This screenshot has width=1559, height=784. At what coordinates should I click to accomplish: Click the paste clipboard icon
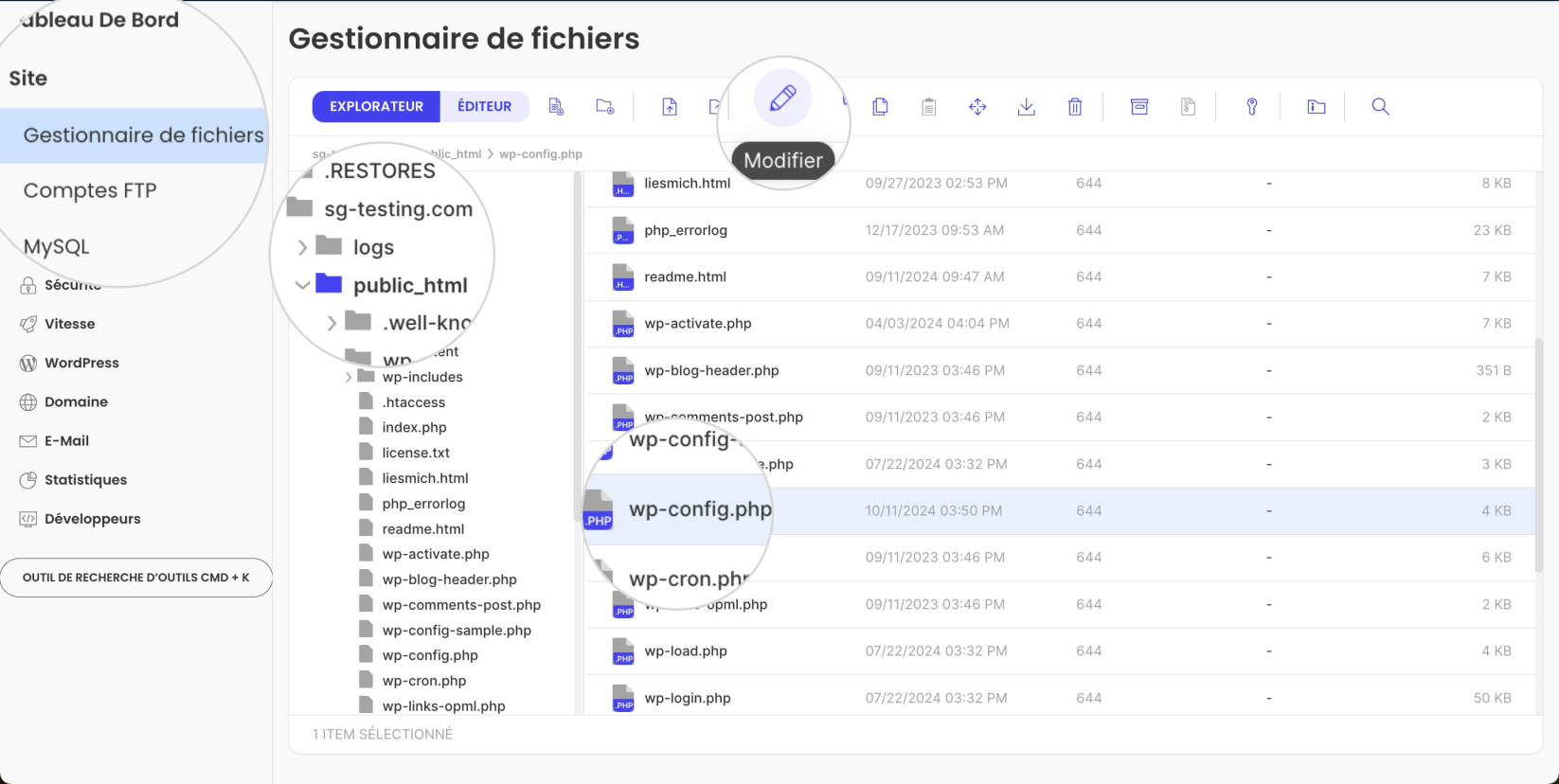pos(929,107)
